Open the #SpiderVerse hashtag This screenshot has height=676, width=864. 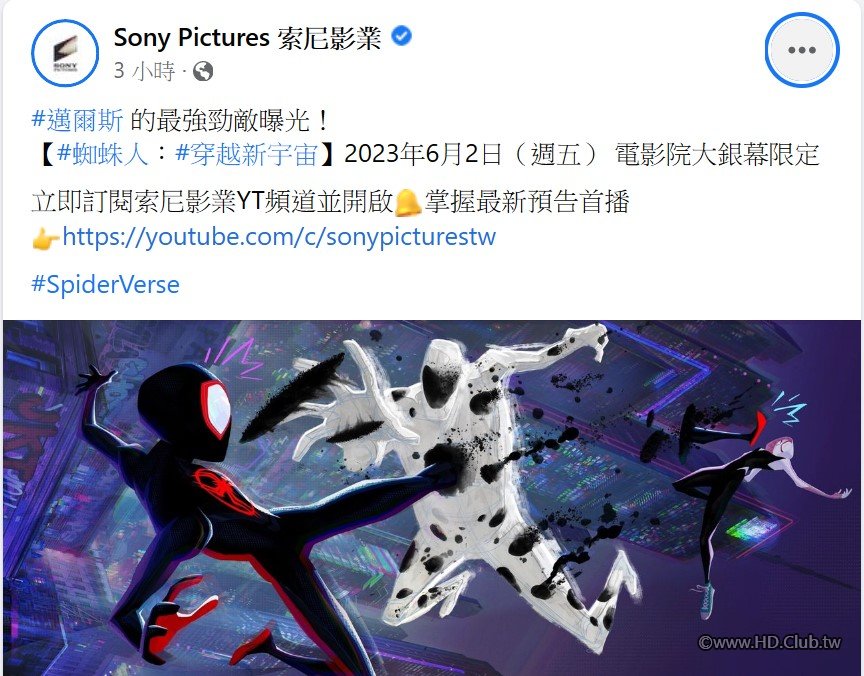pos(105,285)
